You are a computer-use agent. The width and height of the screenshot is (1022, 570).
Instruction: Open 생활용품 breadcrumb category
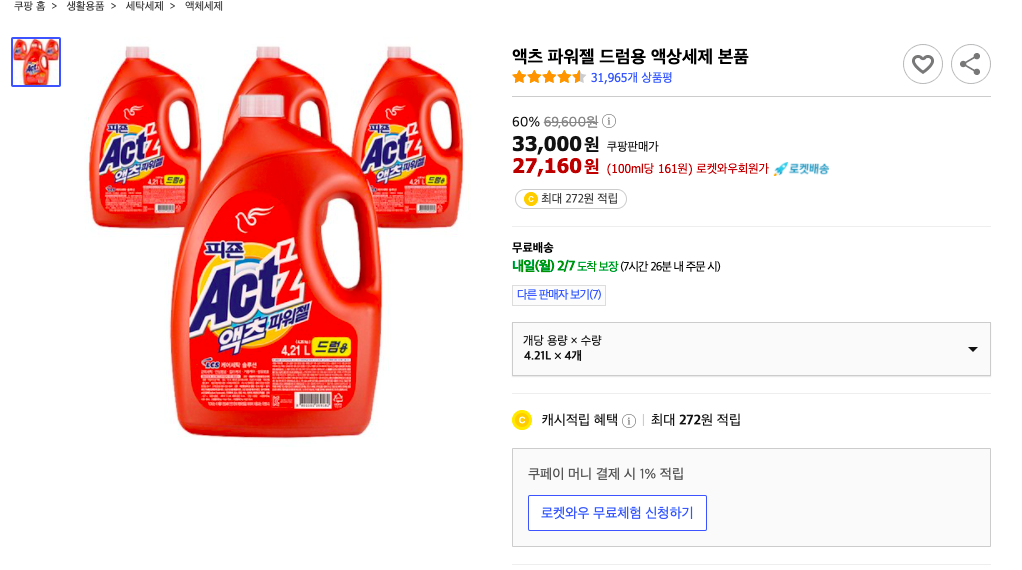pos(85,6)
